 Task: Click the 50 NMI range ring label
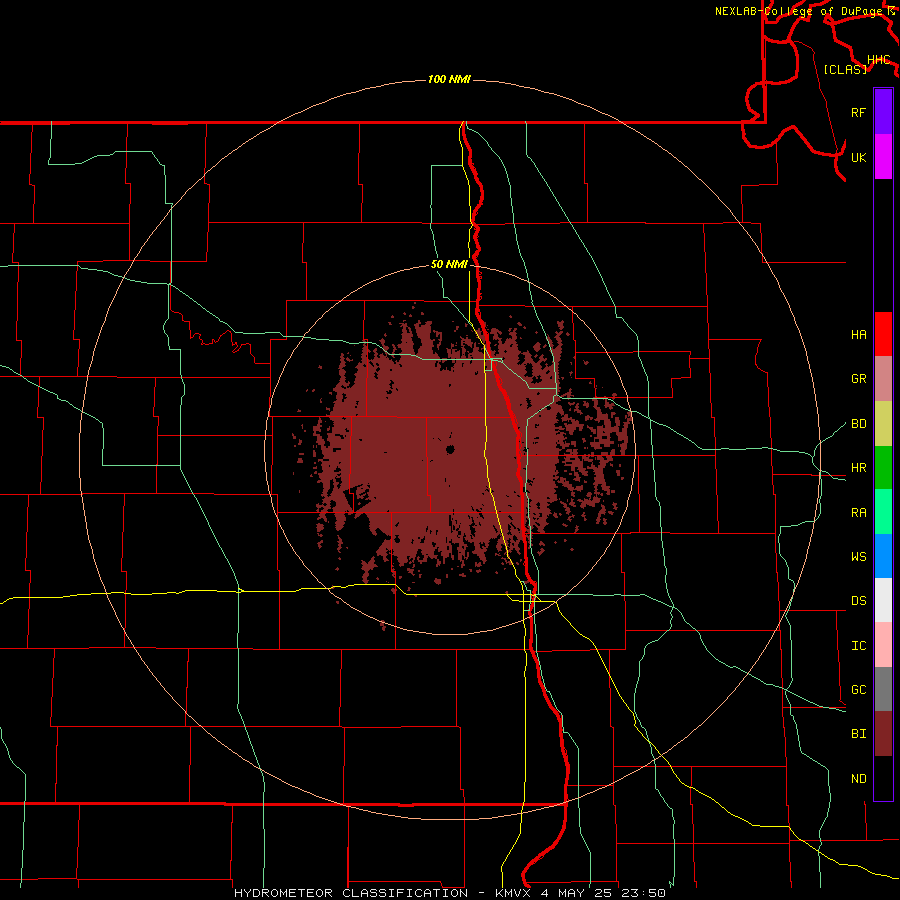[x=449, y=265]
